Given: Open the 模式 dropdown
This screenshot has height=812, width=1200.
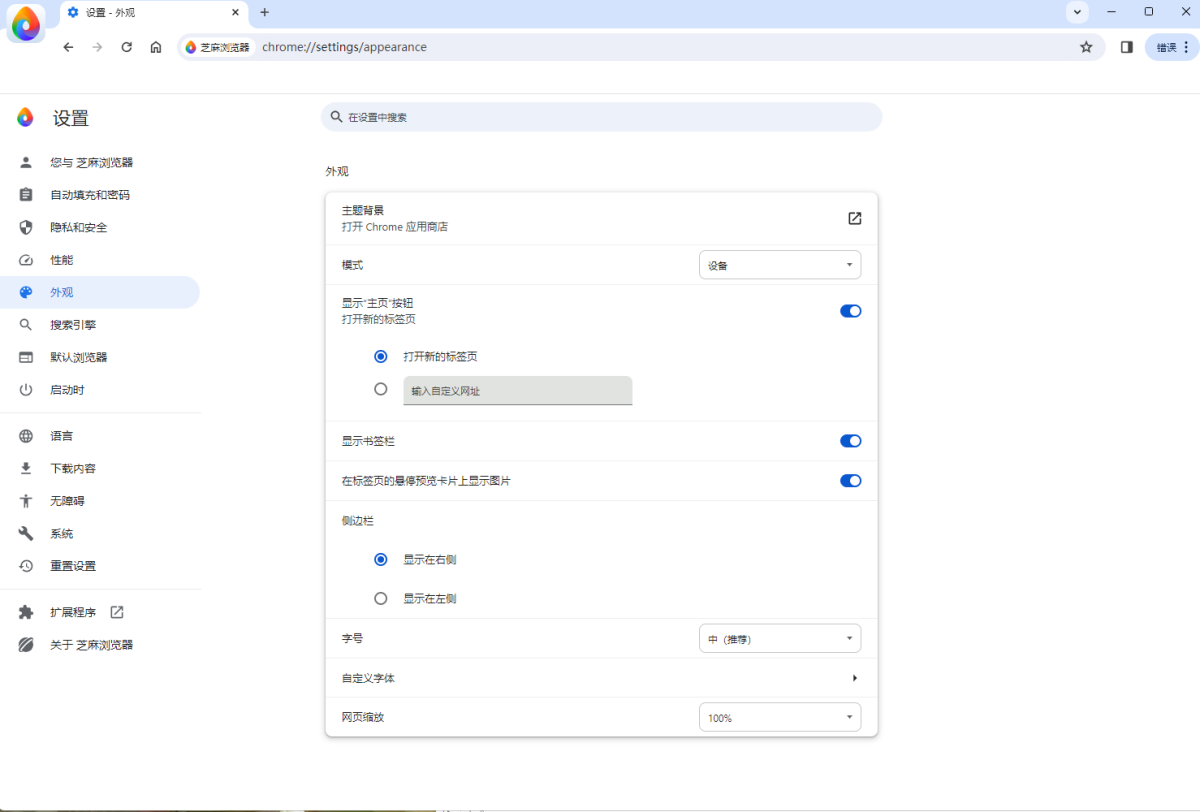Looking at the screenshot, I should coord(780,264).
